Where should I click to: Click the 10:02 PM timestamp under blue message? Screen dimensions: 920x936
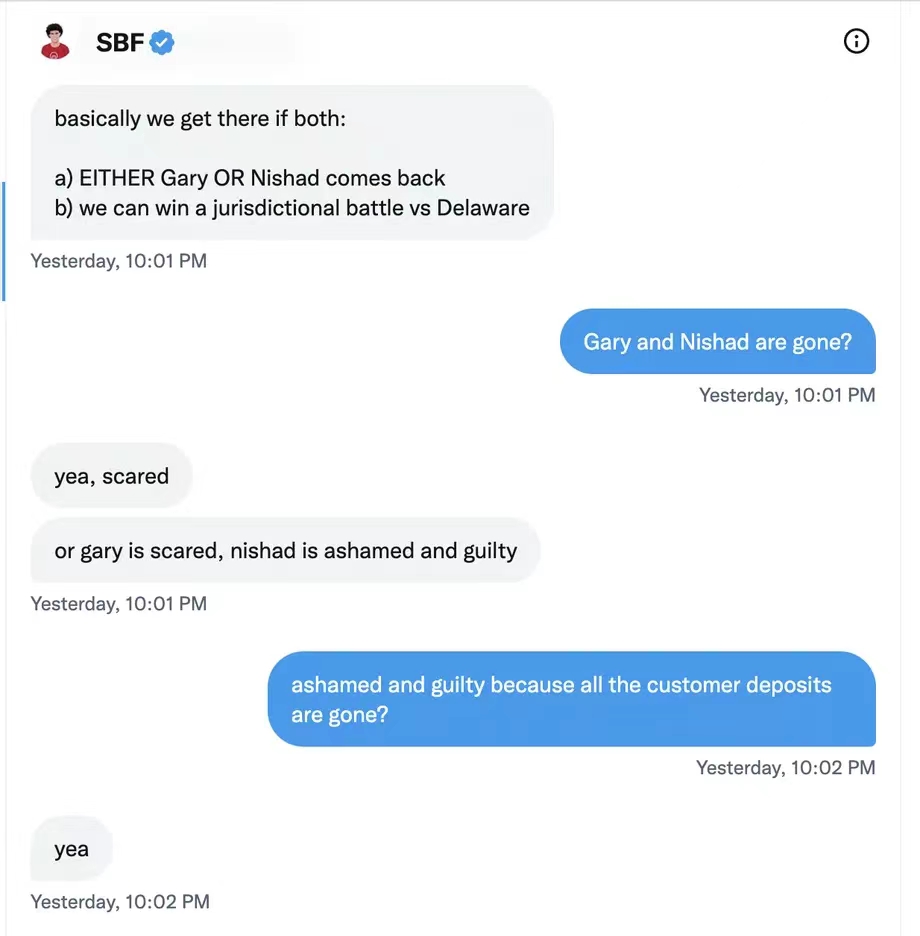pos(786,768)
